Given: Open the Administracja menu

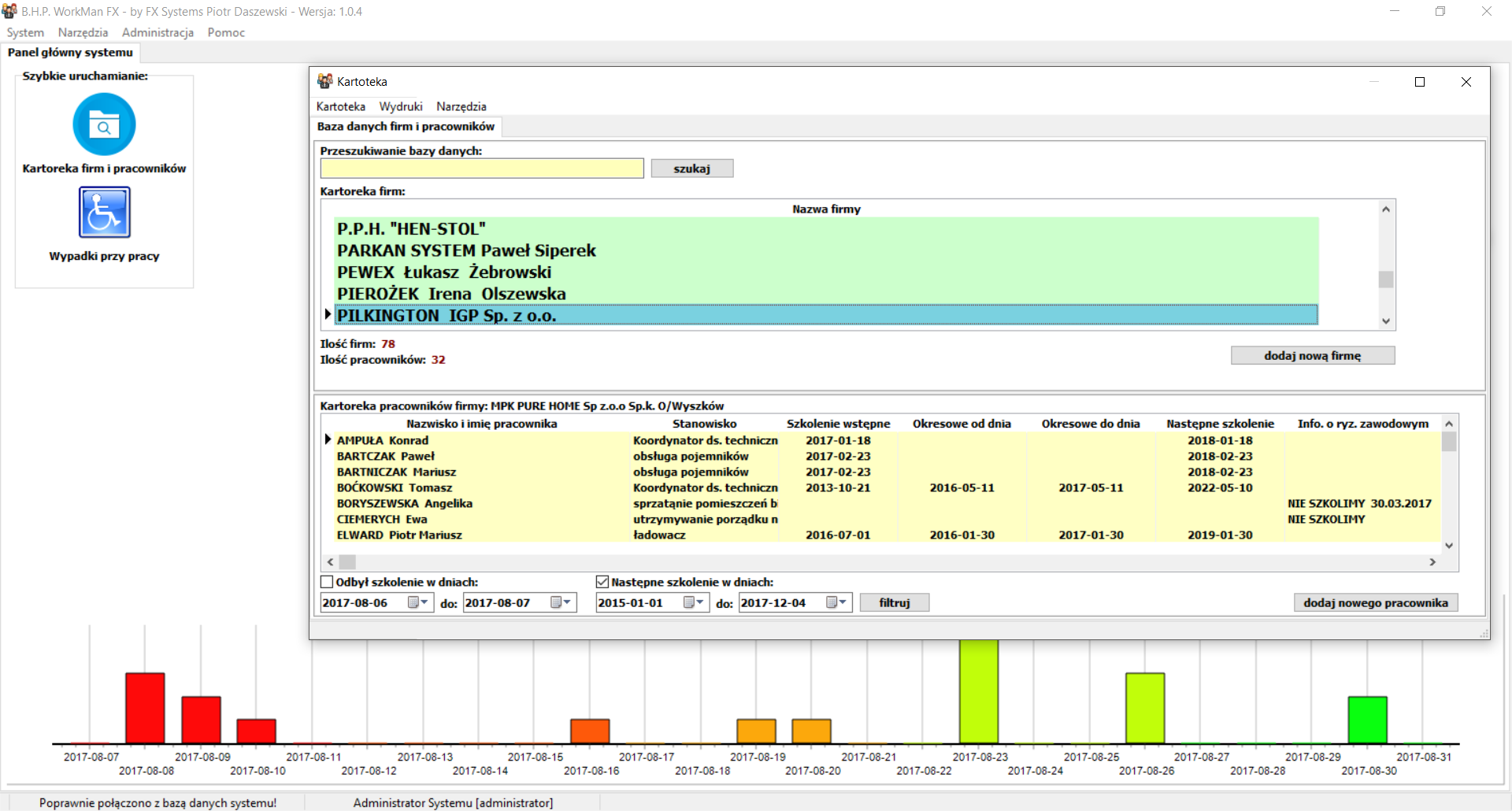Looking at the screenshot, I should click(157, 32).
